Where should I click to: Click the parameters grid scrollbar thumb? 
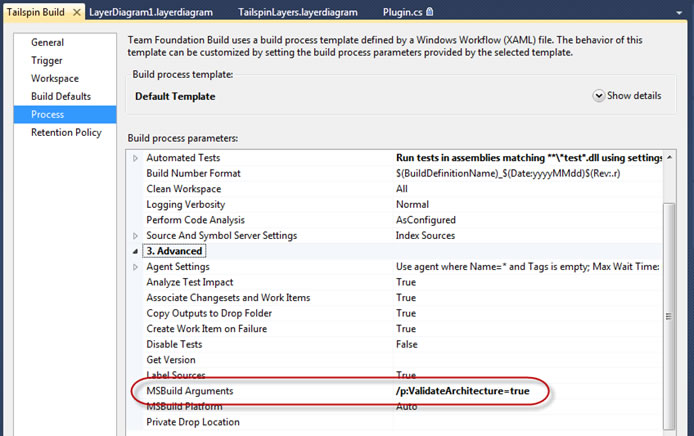point(669,316)
